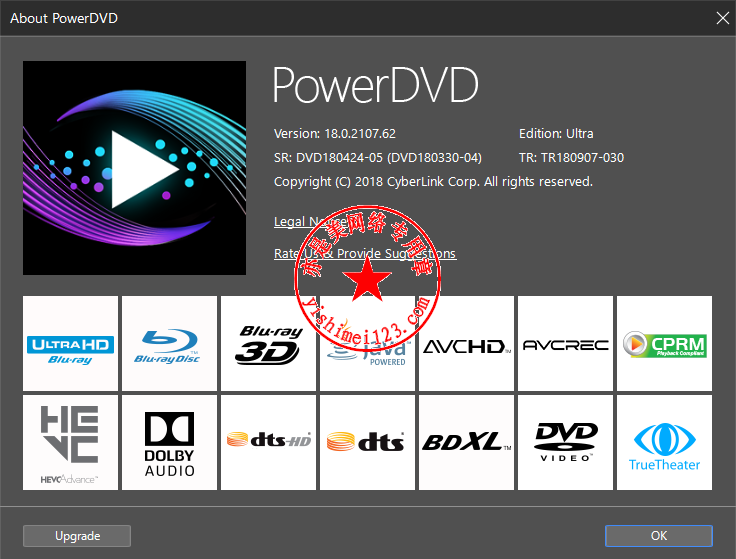
Task: Click the Upgrade button
Action: point(77,536)
